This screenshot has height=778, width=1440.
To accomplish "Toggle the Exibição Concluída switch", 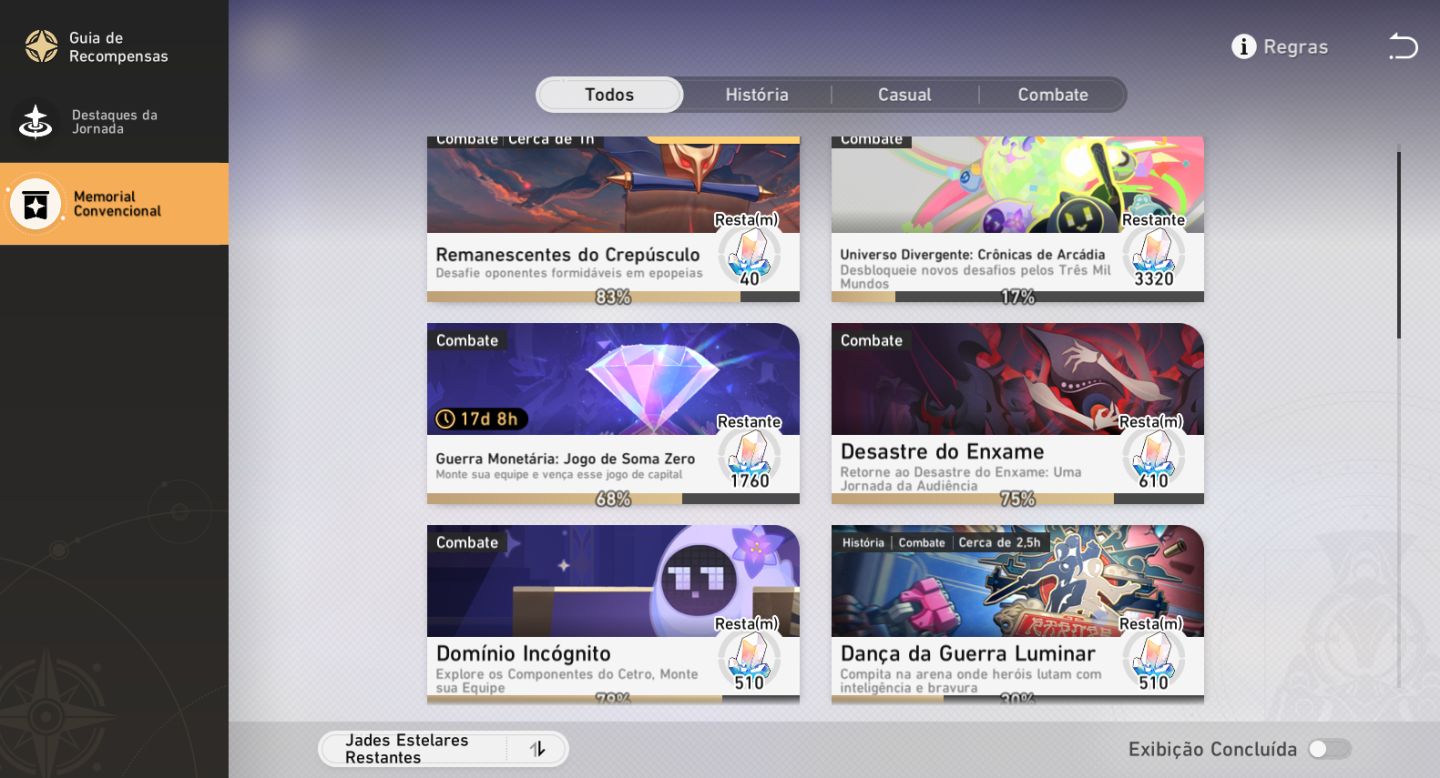I will tap(1329, 749).
